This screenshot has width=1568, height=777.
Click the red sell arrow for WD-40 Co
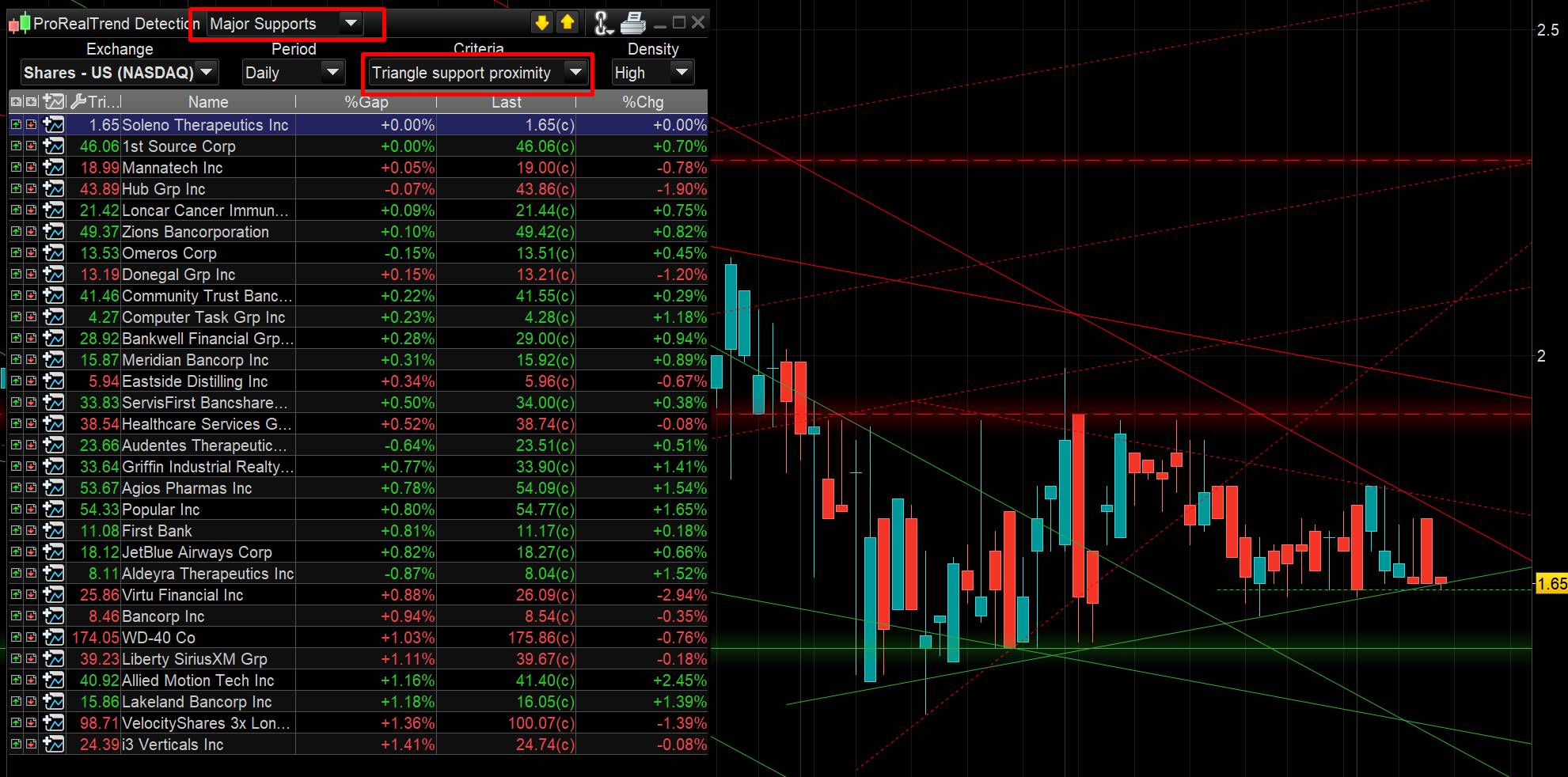pyautogui.click(x=31, y=638)
